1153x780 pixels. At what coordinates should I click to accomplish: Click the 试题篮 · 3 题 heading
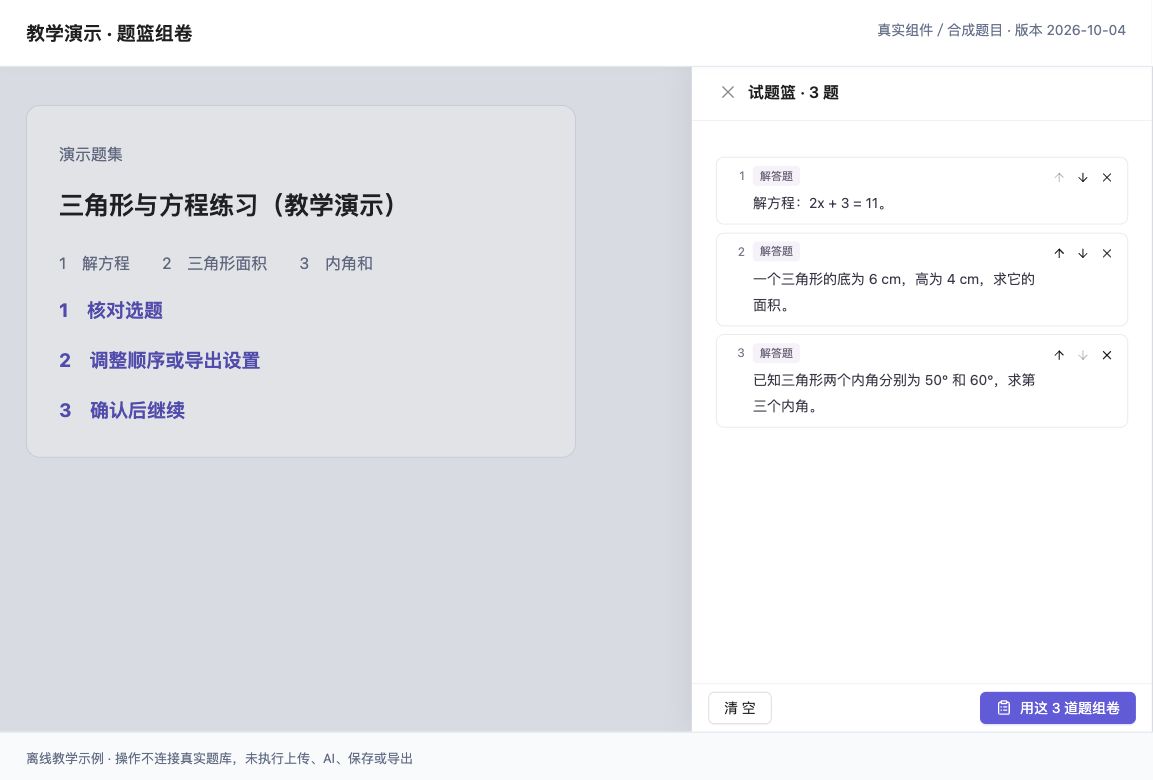[x=793, y=92]
